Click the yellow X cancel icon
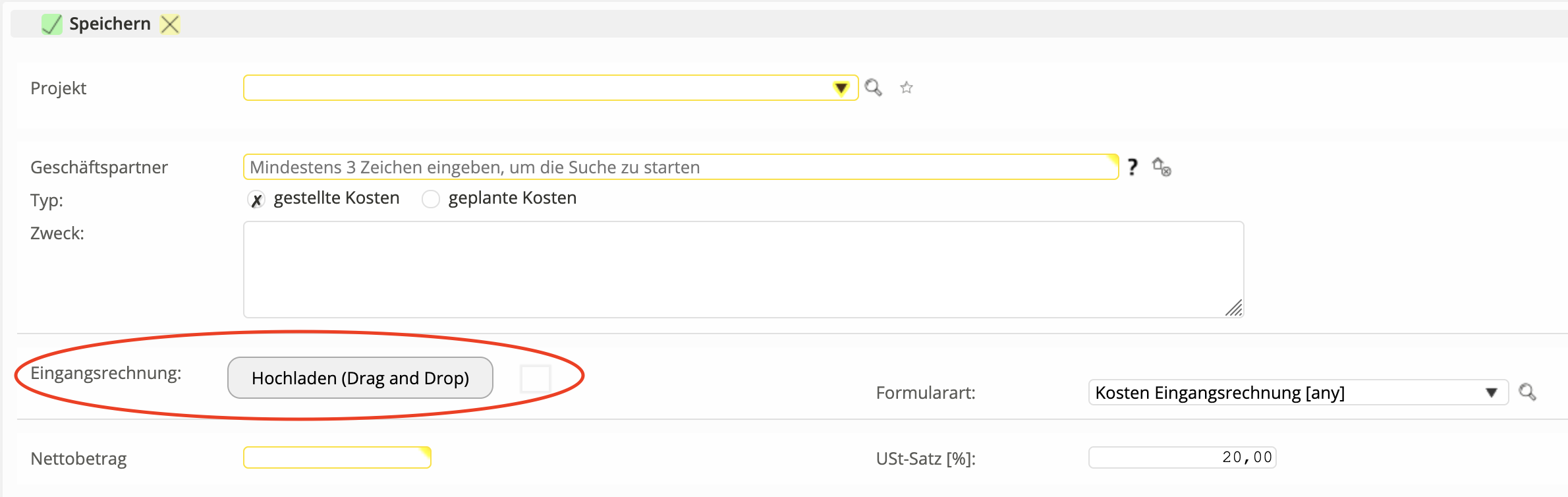This screenshot has width=1568, height=497. point(170,24)
